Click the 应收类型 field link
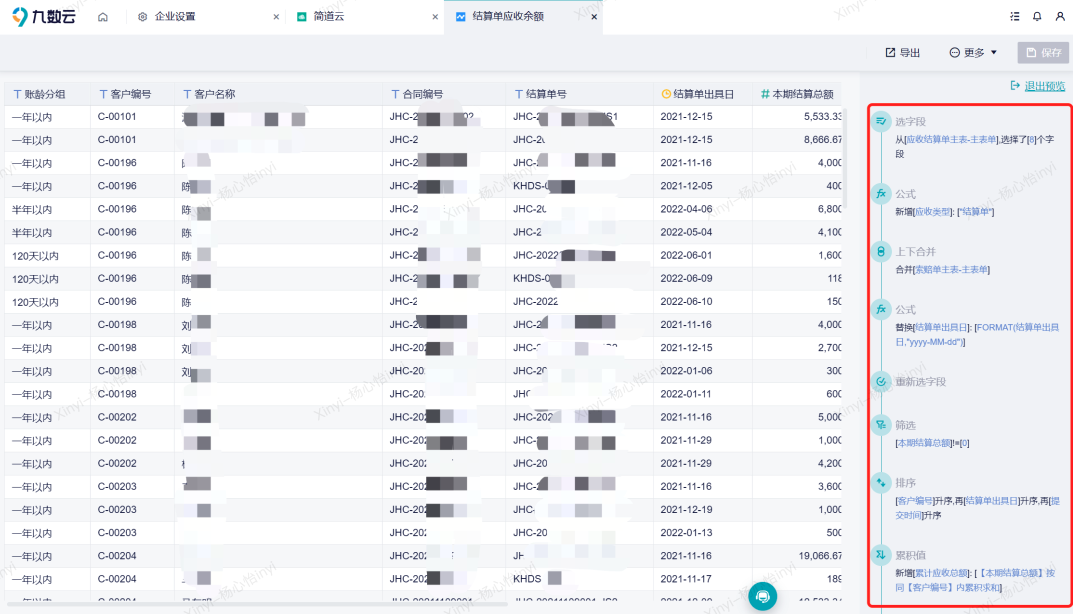Image resolution: width=1073 pixels, height=614 pixels. (933, 212)
